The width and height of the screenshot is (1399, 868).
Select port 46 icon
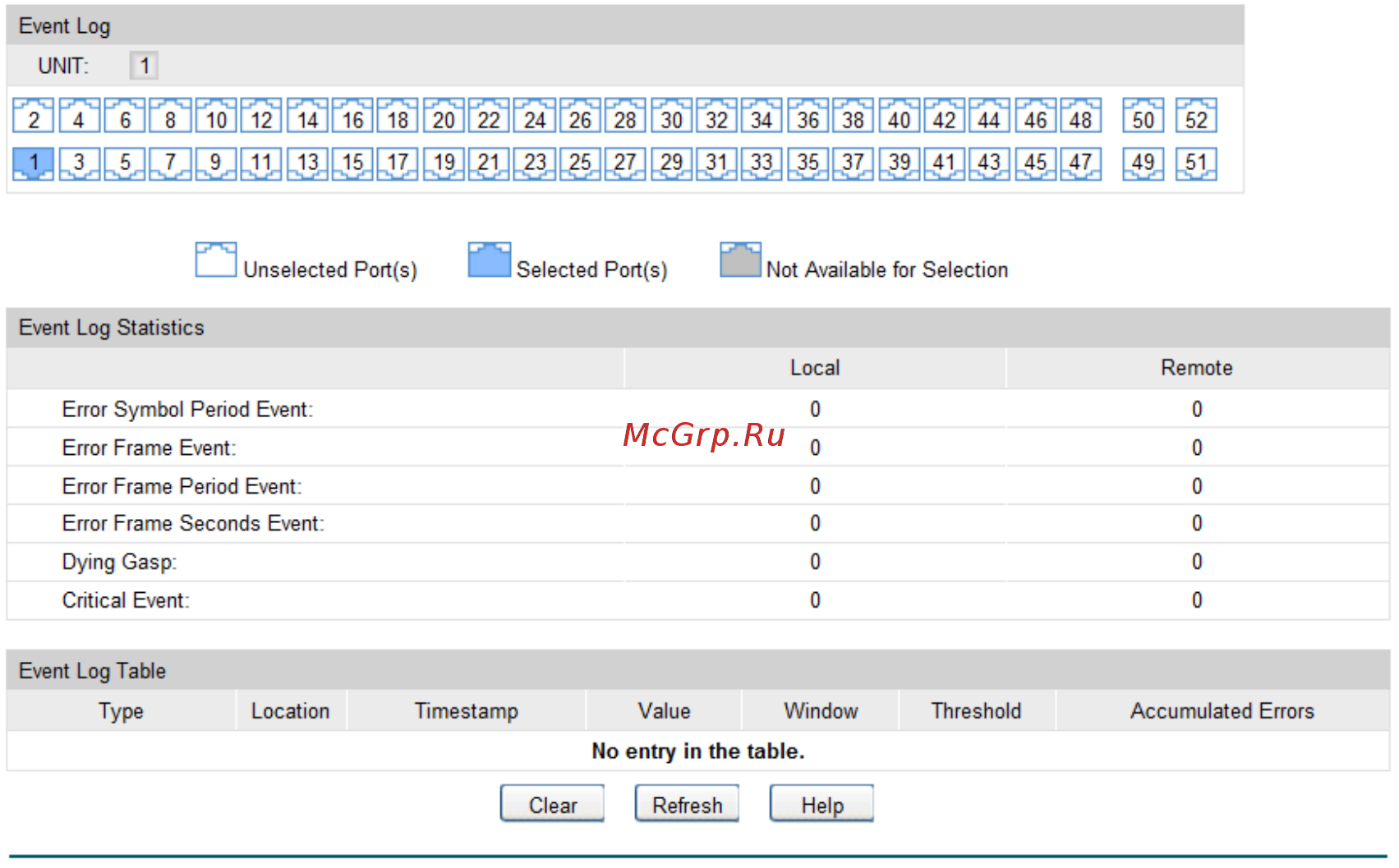click(1036, 116)
